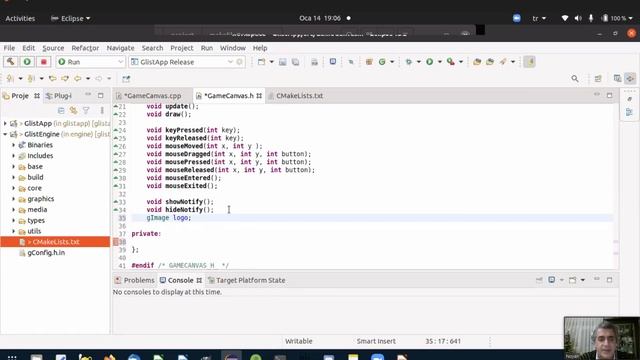The height and width of the screenshot is (360, 640).
Task: Open the External Tools dropdown arrow
Action: tap(461, 62)
